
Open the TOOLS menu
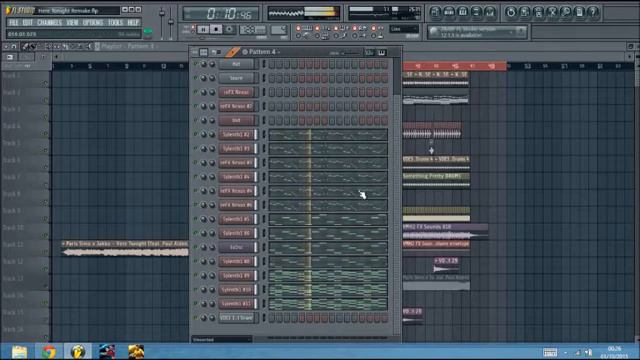click(116, 22)
